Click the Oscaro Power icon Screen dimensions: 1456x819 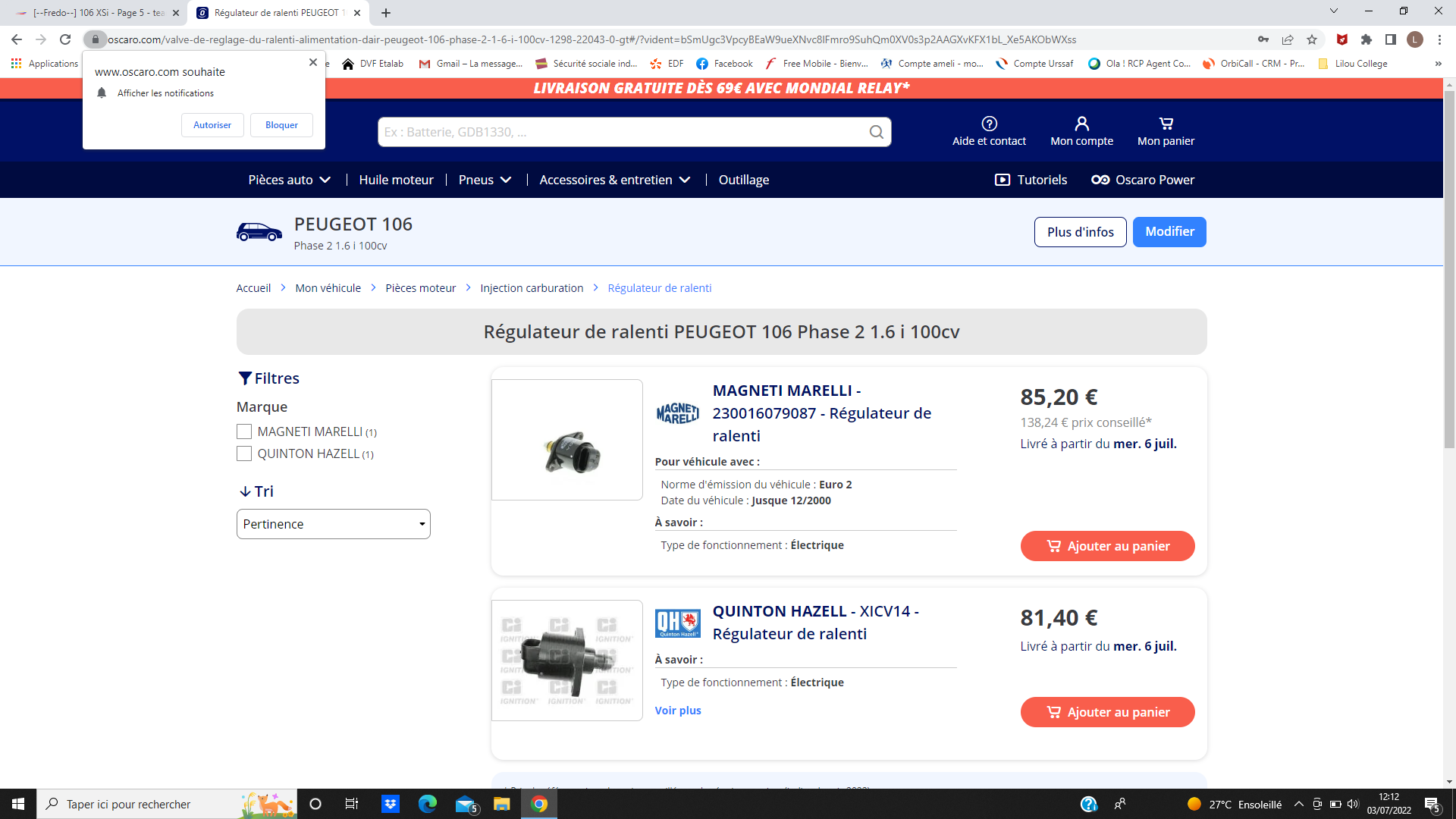pyautogui.click(x=1100, y=180)
